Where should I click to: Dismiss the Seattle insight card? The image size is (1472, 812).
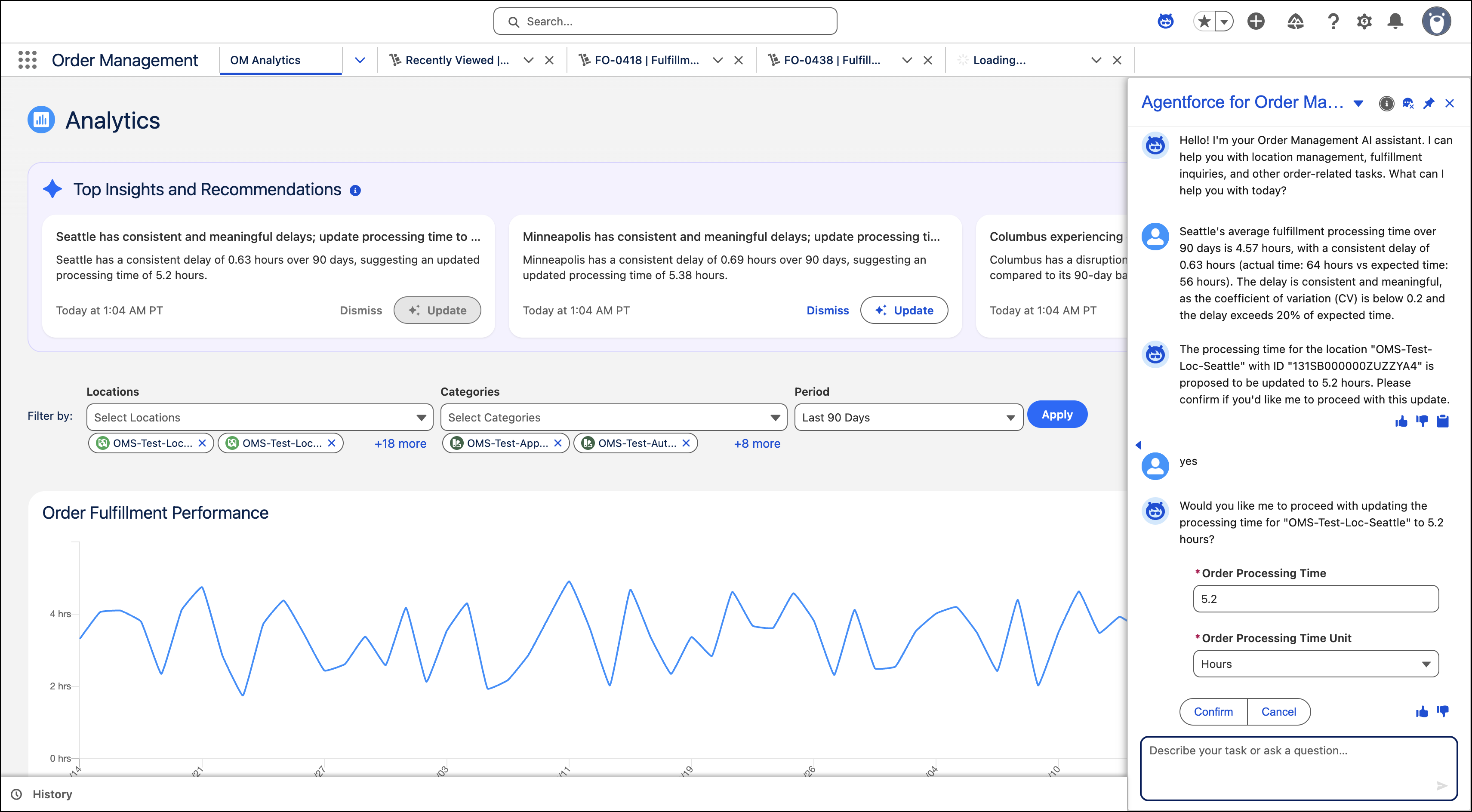[x=360, y=310]
